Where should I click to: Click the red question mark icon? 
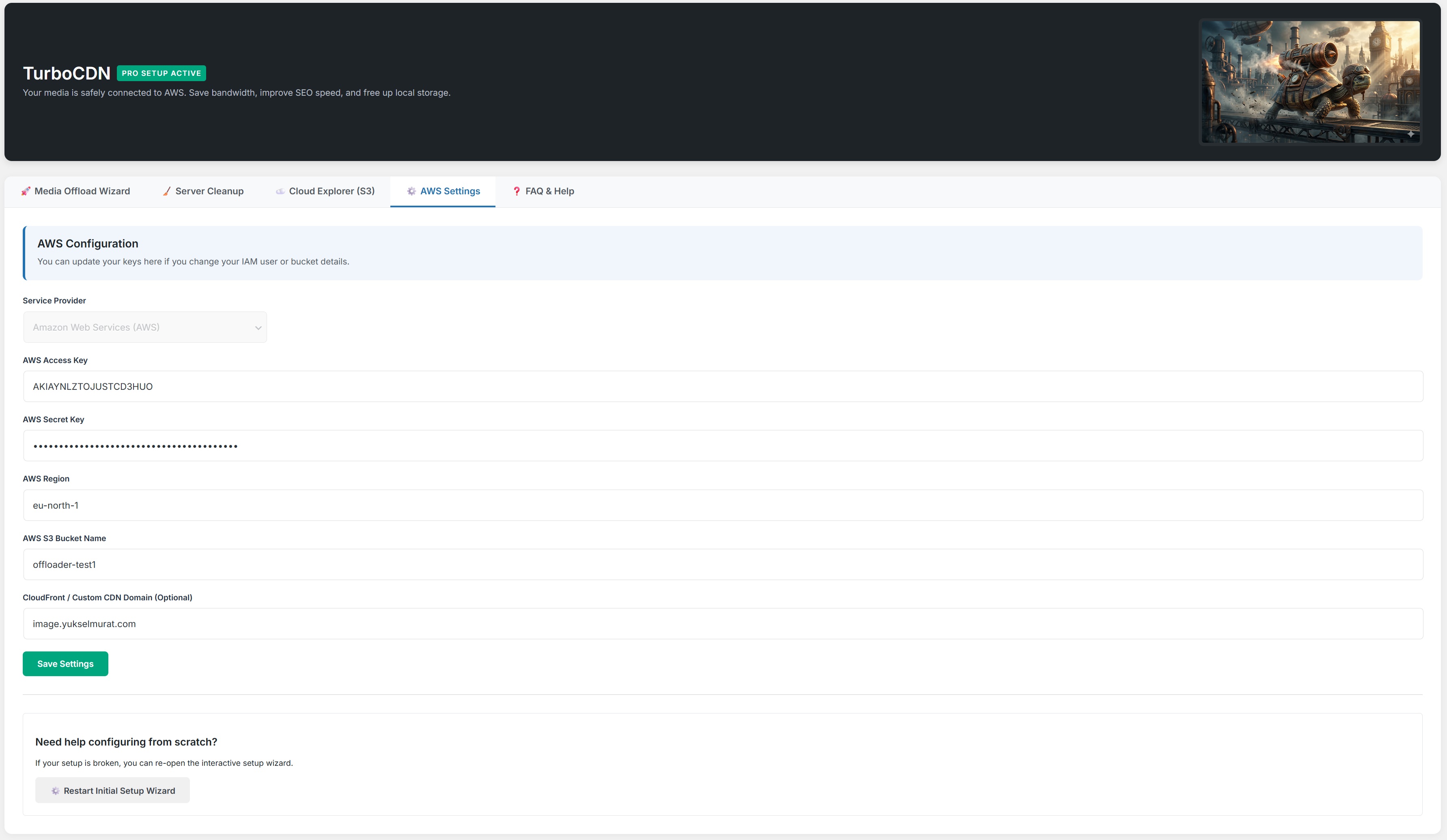(x=516, y=191)
